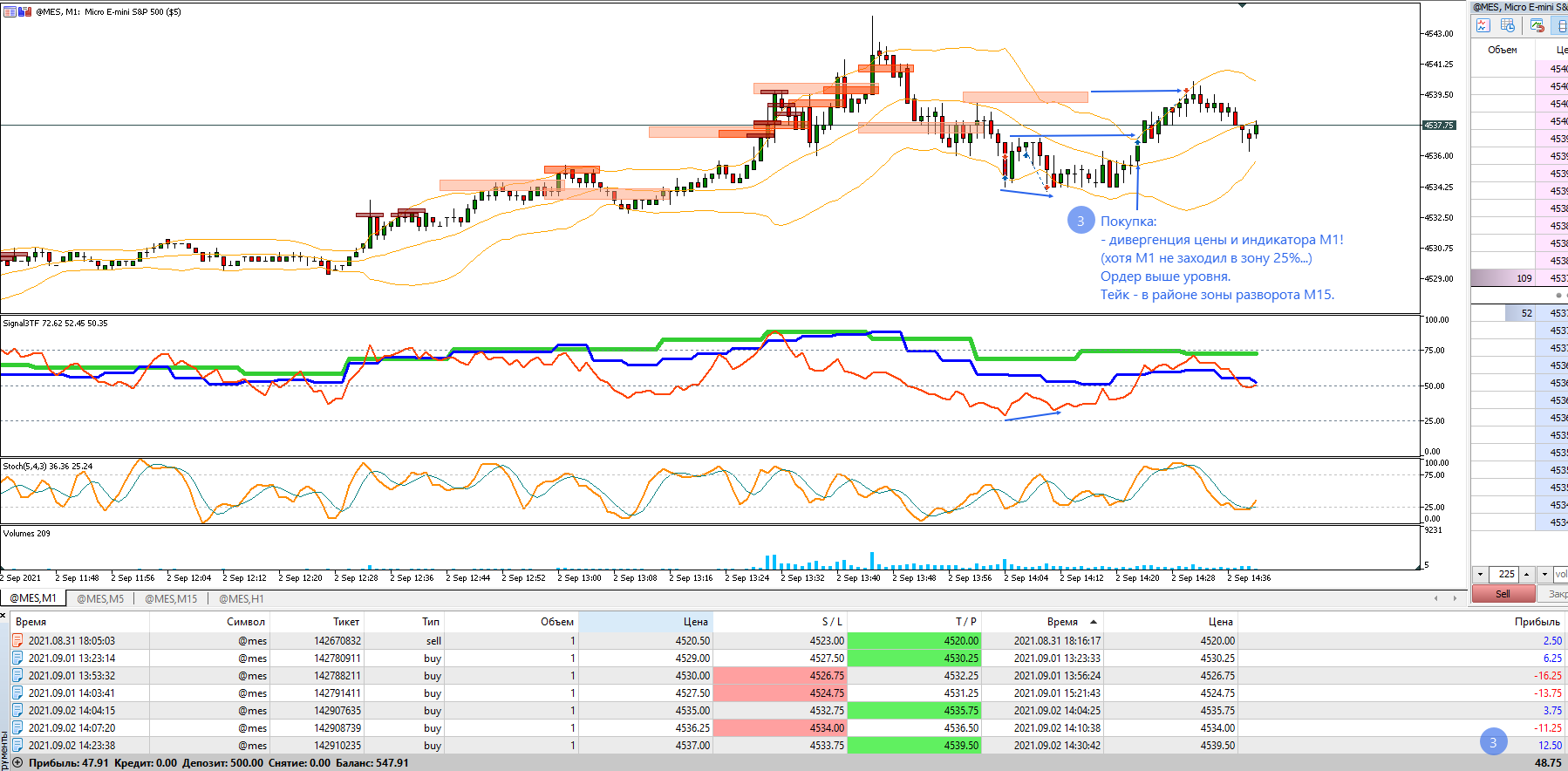Viewport: 1568px width, 771px height.
Task: Switch to the @MES,M5 chart tab
Action: pos(100,598)
